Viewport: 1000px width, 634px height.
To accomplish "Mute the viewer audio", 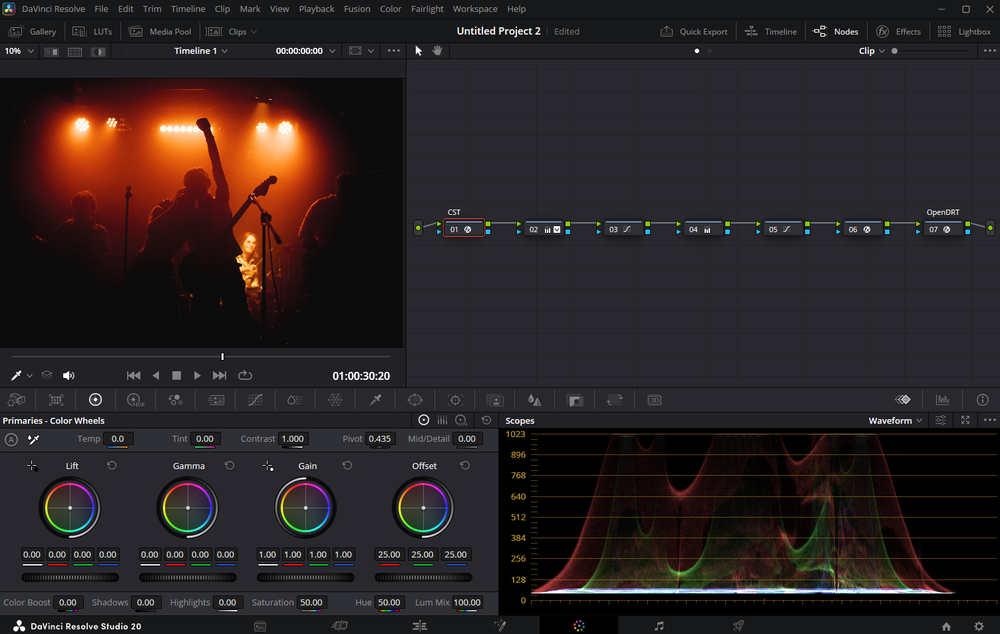I will coord(69,376).
